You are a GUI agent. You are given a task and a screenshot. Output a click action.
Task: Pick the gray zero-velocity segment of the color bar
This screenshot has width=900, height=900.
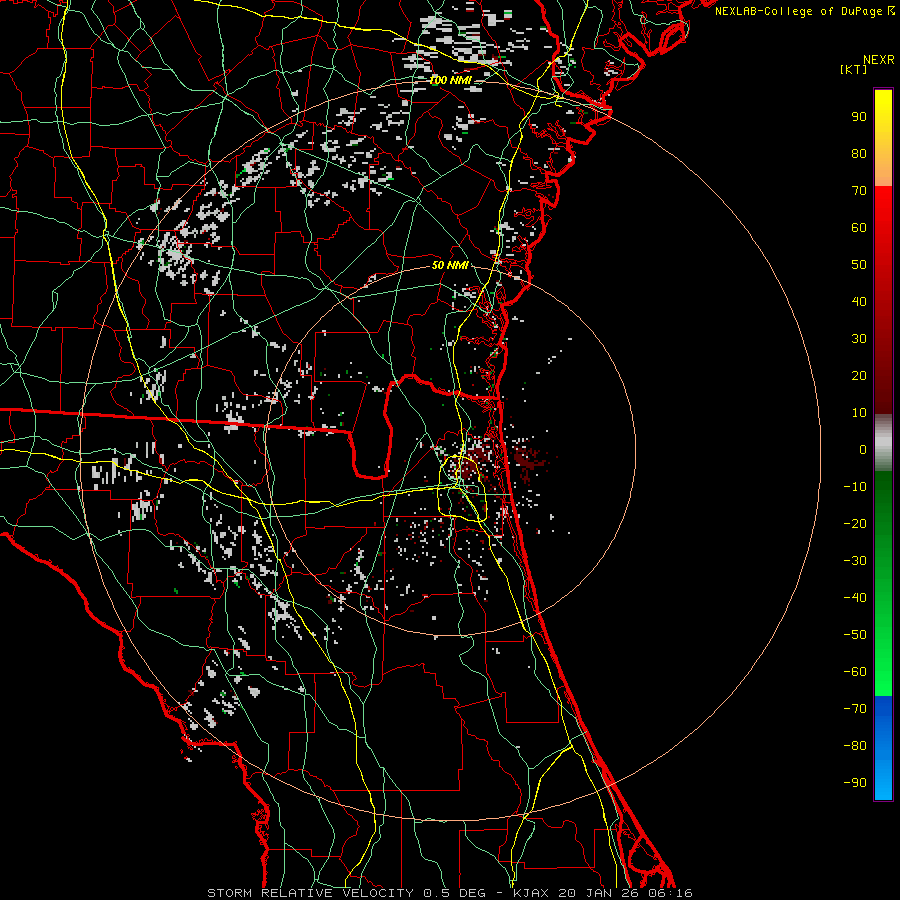pos(883,443)
